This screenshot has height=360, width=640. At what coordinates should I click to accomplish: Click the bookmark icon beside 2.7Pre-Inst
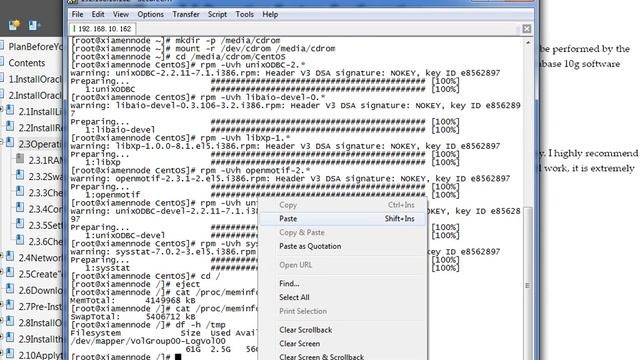click(10, 305)
